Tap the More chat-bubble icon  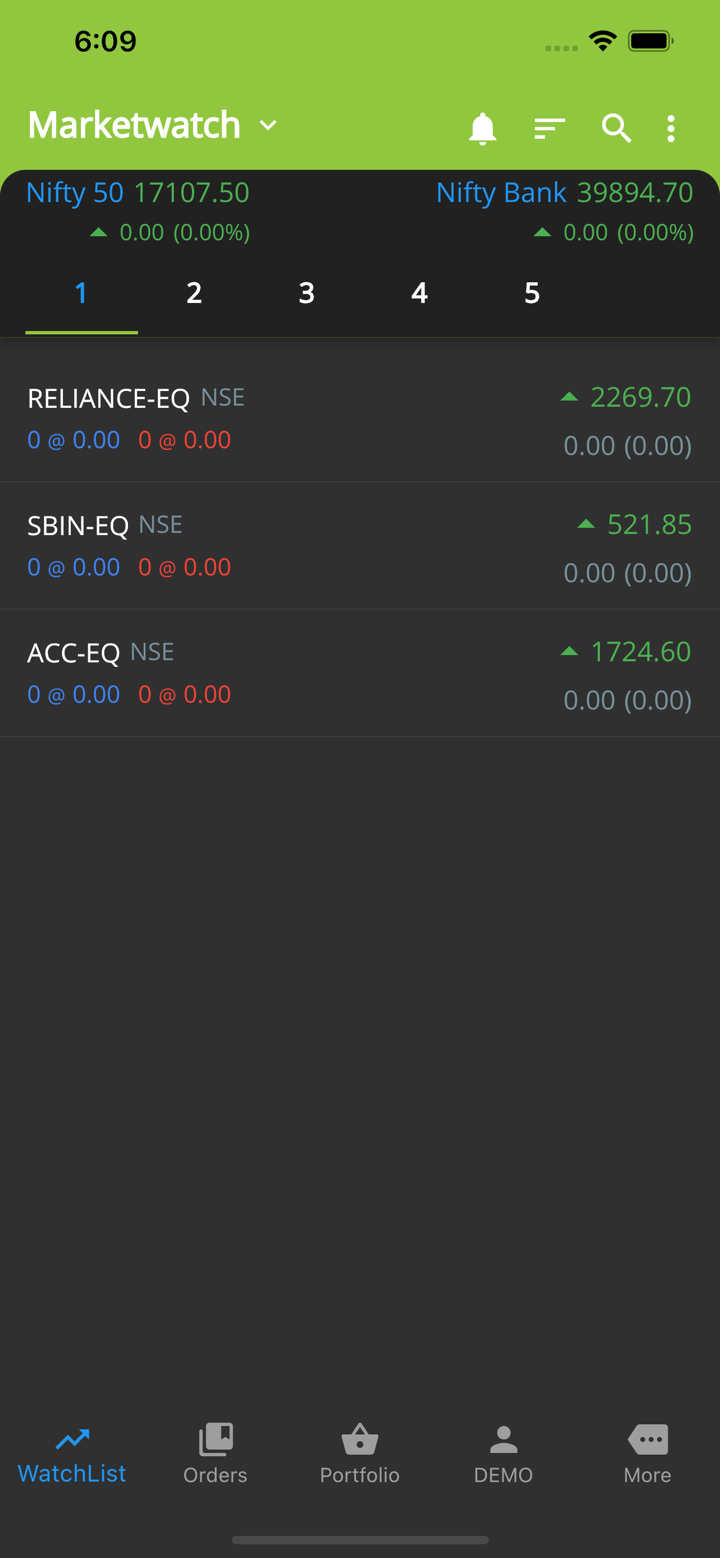pyautogui.click(x=647, y=1440)
